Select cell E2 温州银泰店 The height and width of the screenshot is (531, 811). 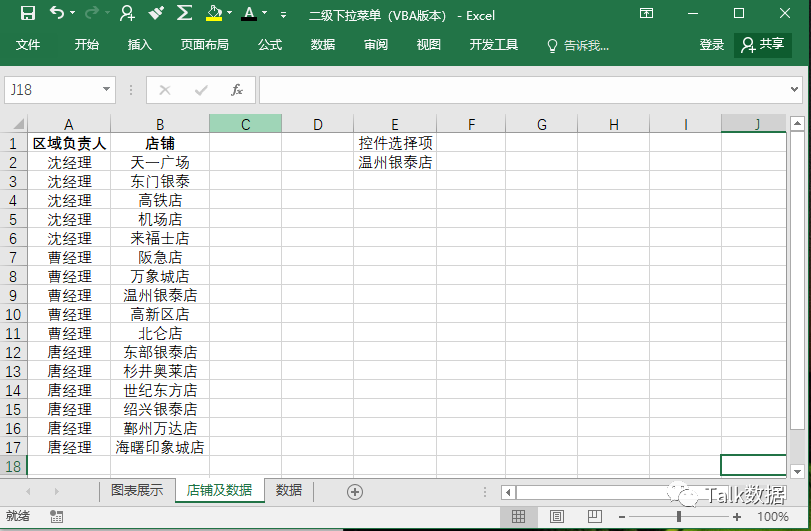coord(395,162)
